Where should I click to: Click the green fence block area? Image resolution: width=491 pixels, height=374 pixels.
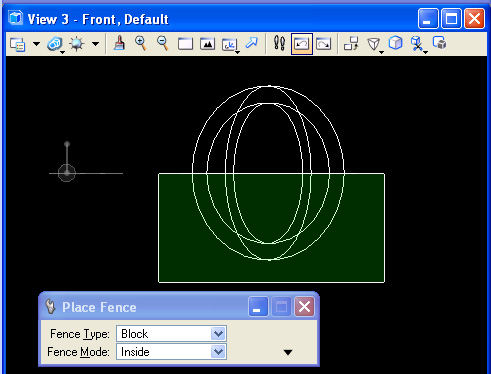pyautogui.click(x=271, y=228)
